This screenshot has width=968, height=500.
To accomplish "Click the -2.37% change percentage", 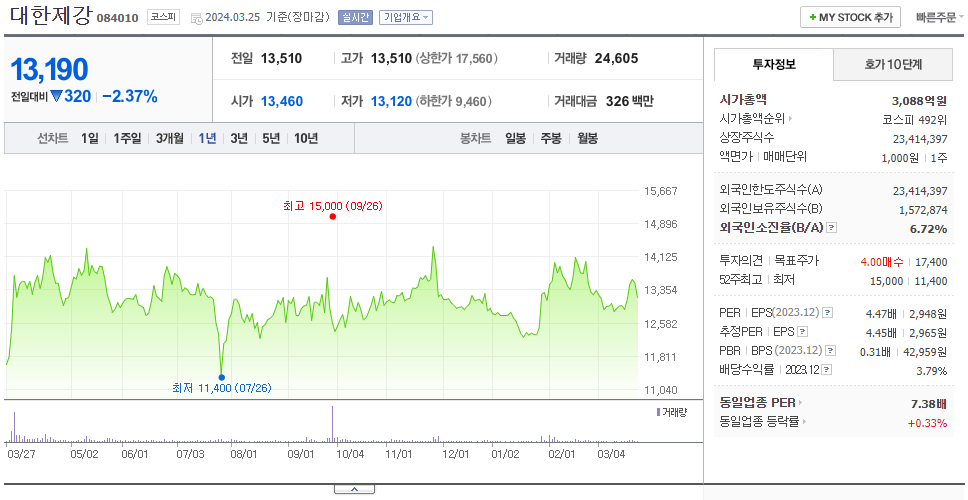I will [x=130, y=97].
